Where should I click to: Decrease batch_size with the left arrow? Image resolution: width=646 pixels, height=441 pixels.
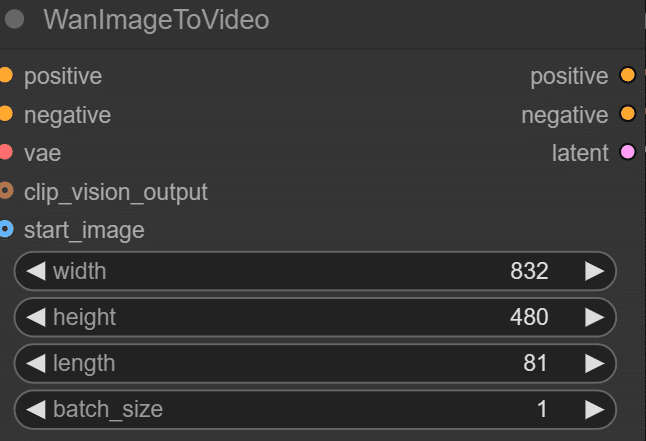[x=36, y=409]
